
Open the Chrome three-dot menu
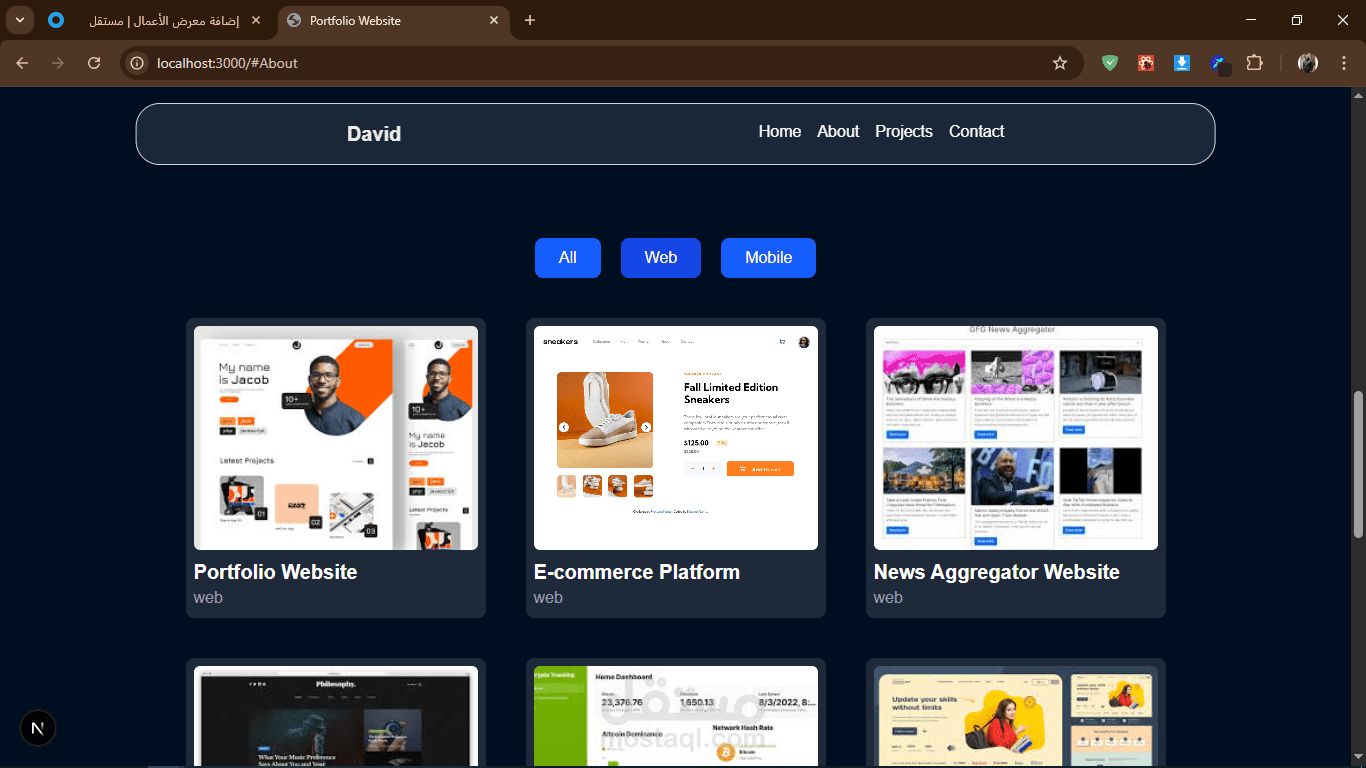[1343, 63]
